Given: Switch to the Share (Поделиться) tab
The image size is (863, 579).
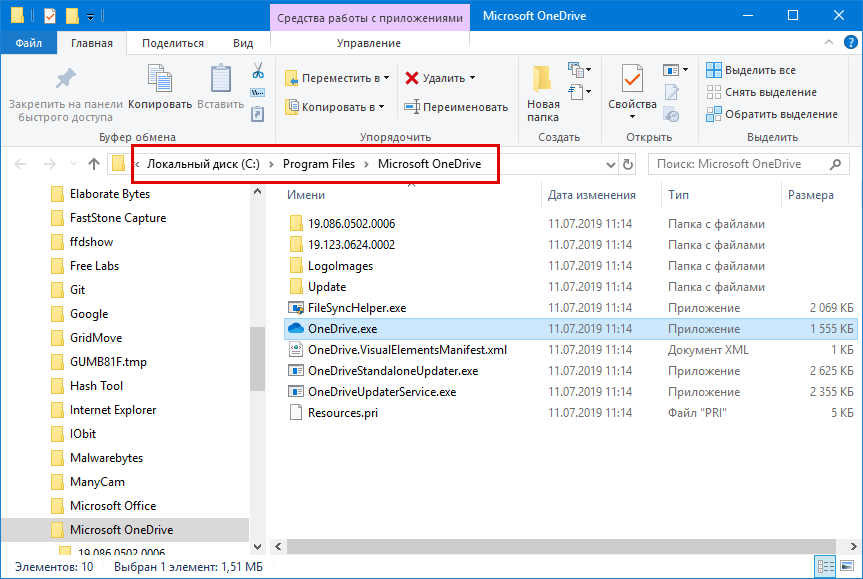Looking at the screenshot, I should (173, 43).
